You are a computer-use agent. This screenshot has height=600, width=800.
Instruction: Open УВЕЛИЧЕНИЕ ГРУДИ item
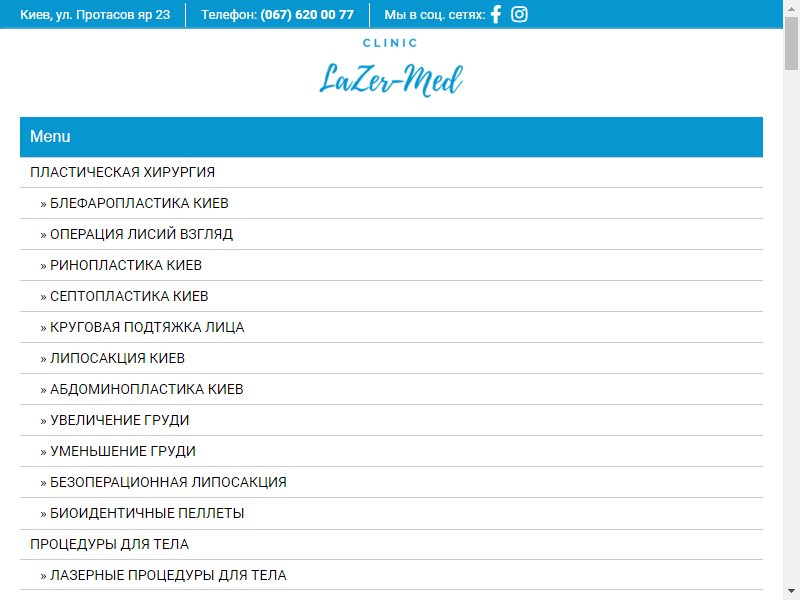pyautogui.click(x=391, y=420)
